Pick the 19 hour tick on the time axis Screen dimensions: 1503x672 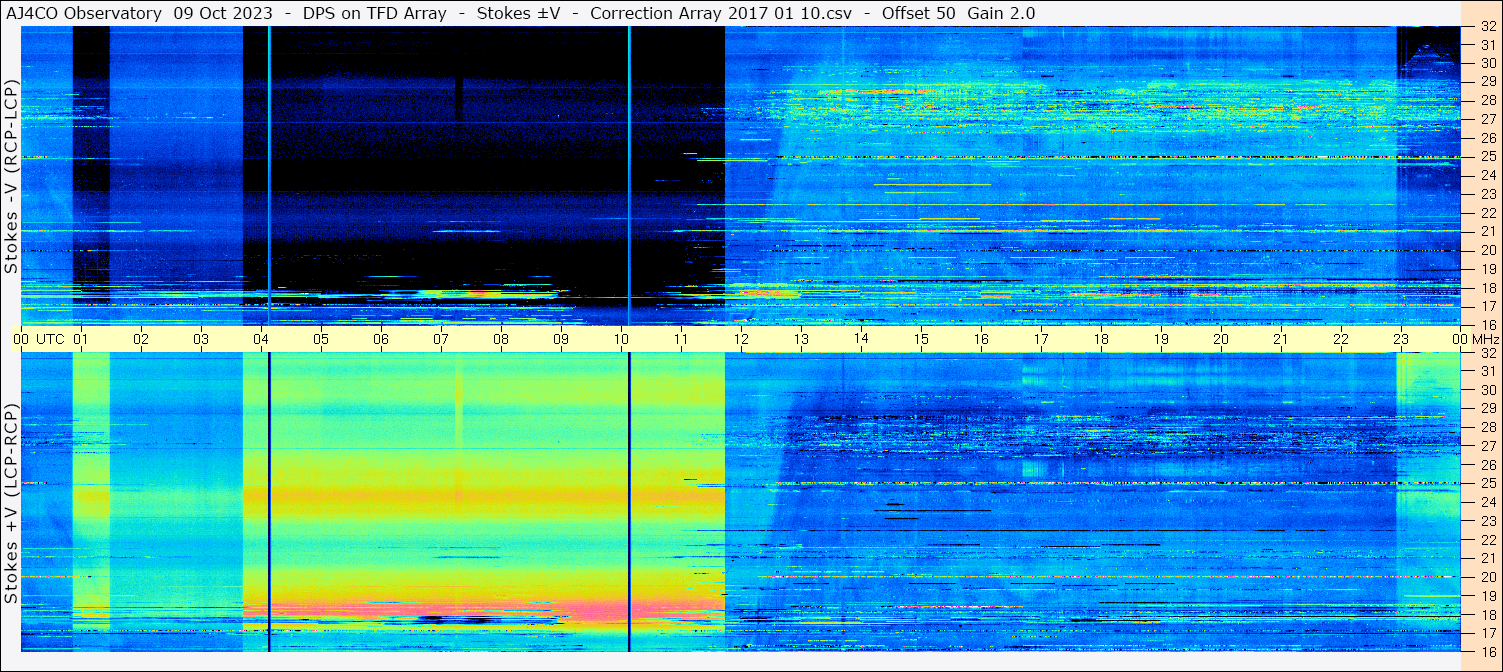tap(1161, 339)
